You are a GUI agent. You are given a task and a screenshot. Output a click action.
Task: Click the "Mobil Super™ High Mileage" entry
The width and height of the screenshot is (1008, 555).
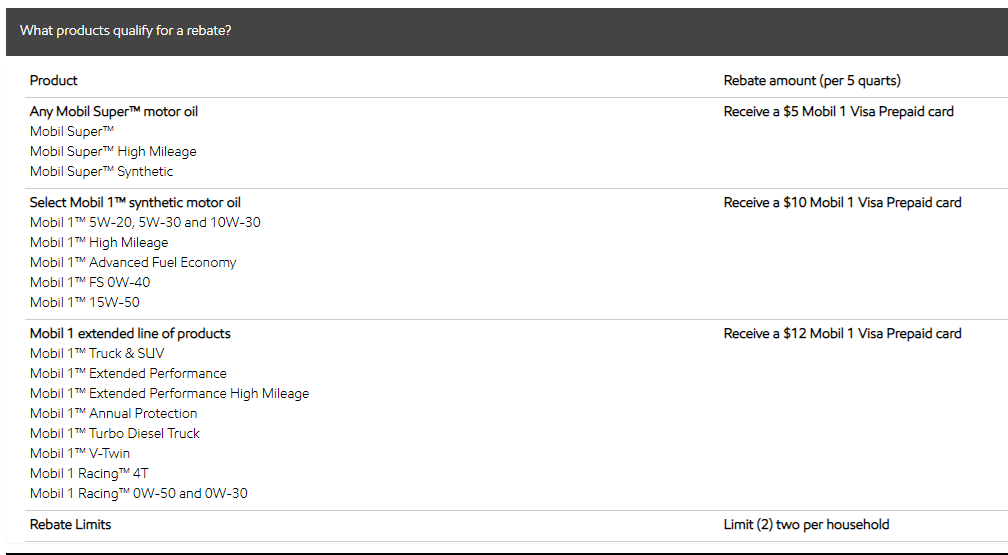click(x=113, y=152)
